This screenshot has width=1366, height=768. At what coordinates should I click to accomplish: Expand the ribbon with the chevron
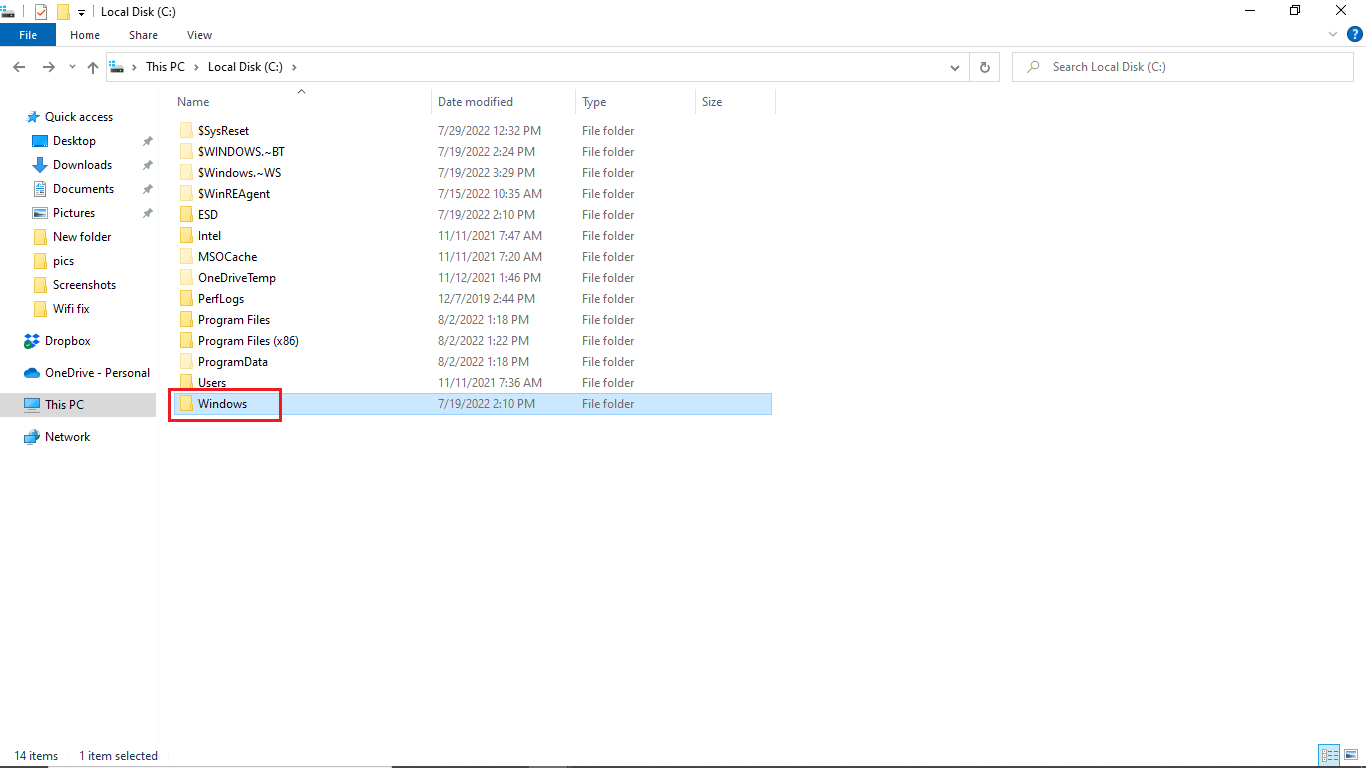point(1332,34)
